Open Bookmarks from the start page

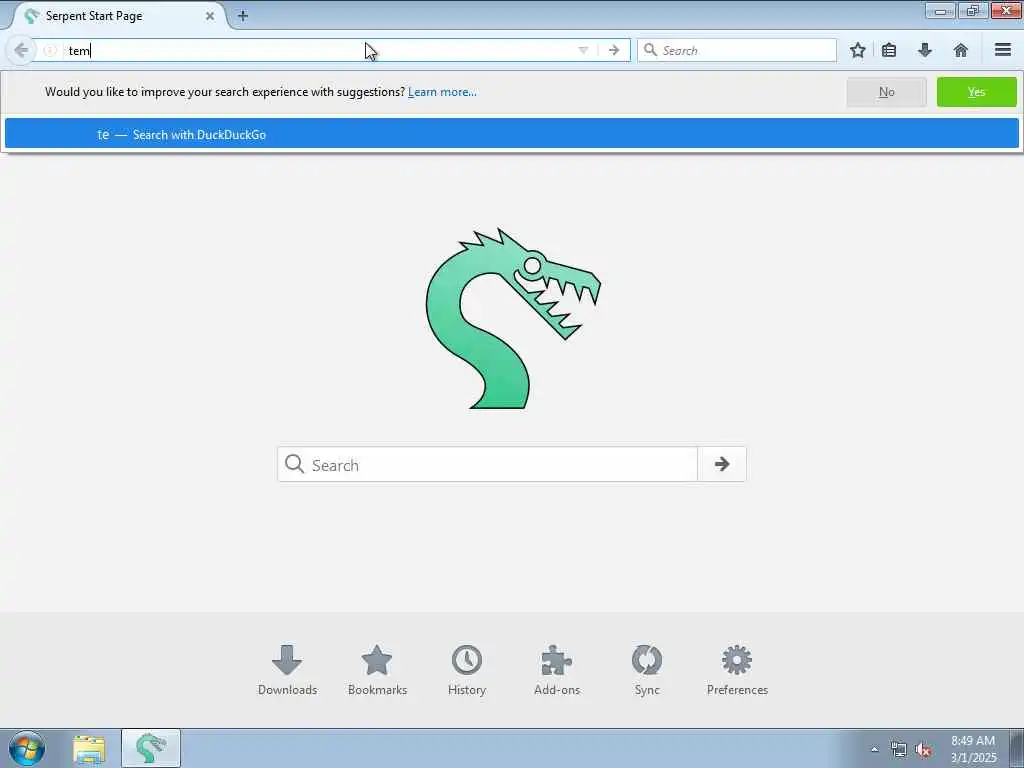[x=377, y=670]
